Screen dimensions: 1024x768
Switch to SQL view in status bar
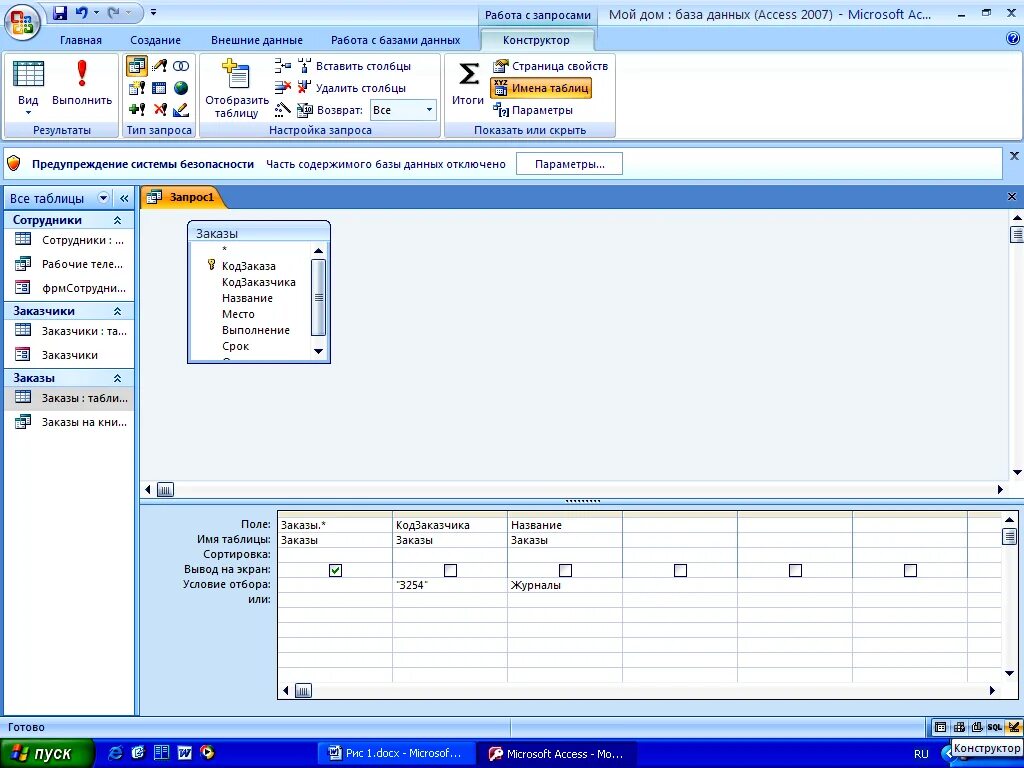(995, 727)
